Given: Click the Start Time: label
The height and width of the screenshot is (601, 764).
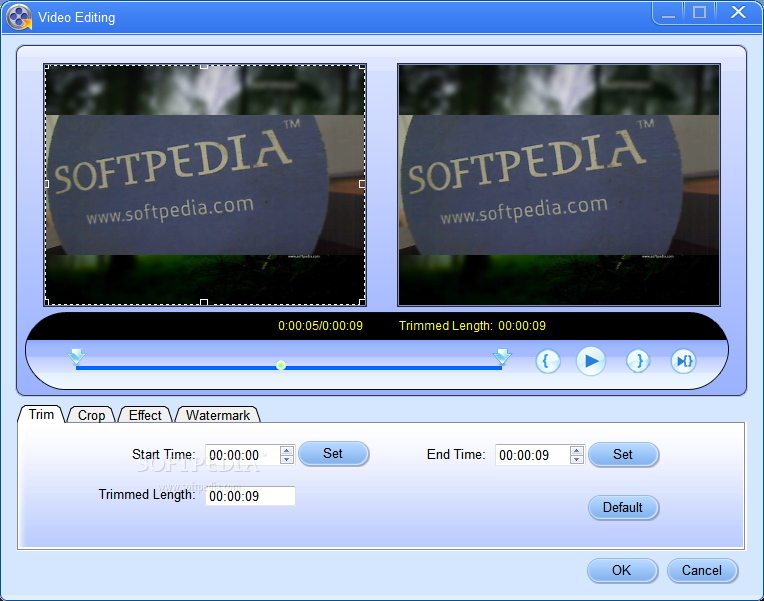Looking at the screenshot, I should (164, 454).
